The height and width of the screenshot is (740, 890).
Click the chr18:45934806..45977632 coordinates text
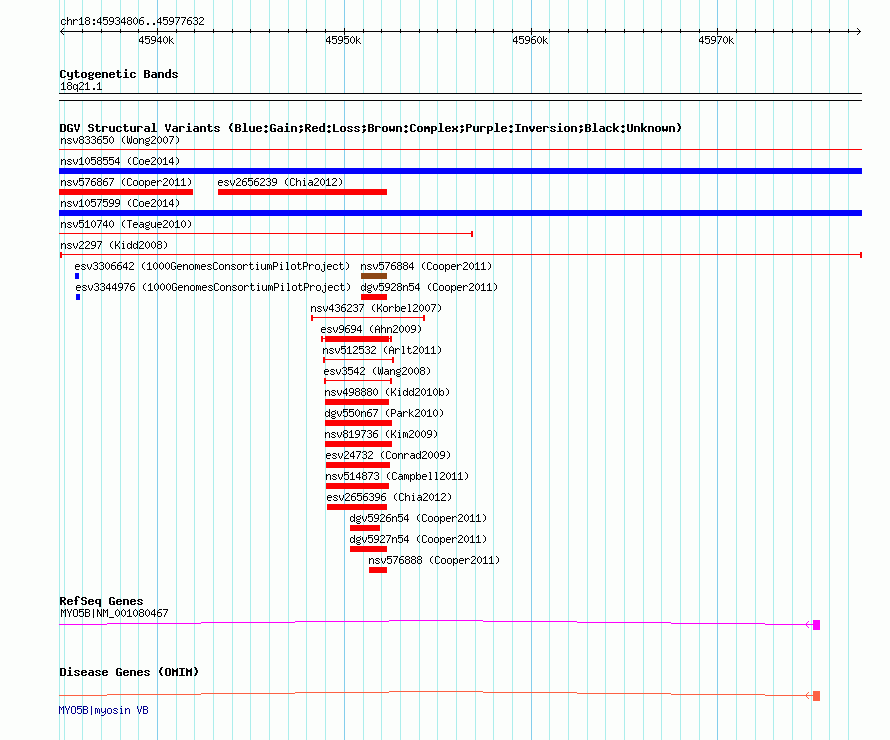[x=132, y=21]
